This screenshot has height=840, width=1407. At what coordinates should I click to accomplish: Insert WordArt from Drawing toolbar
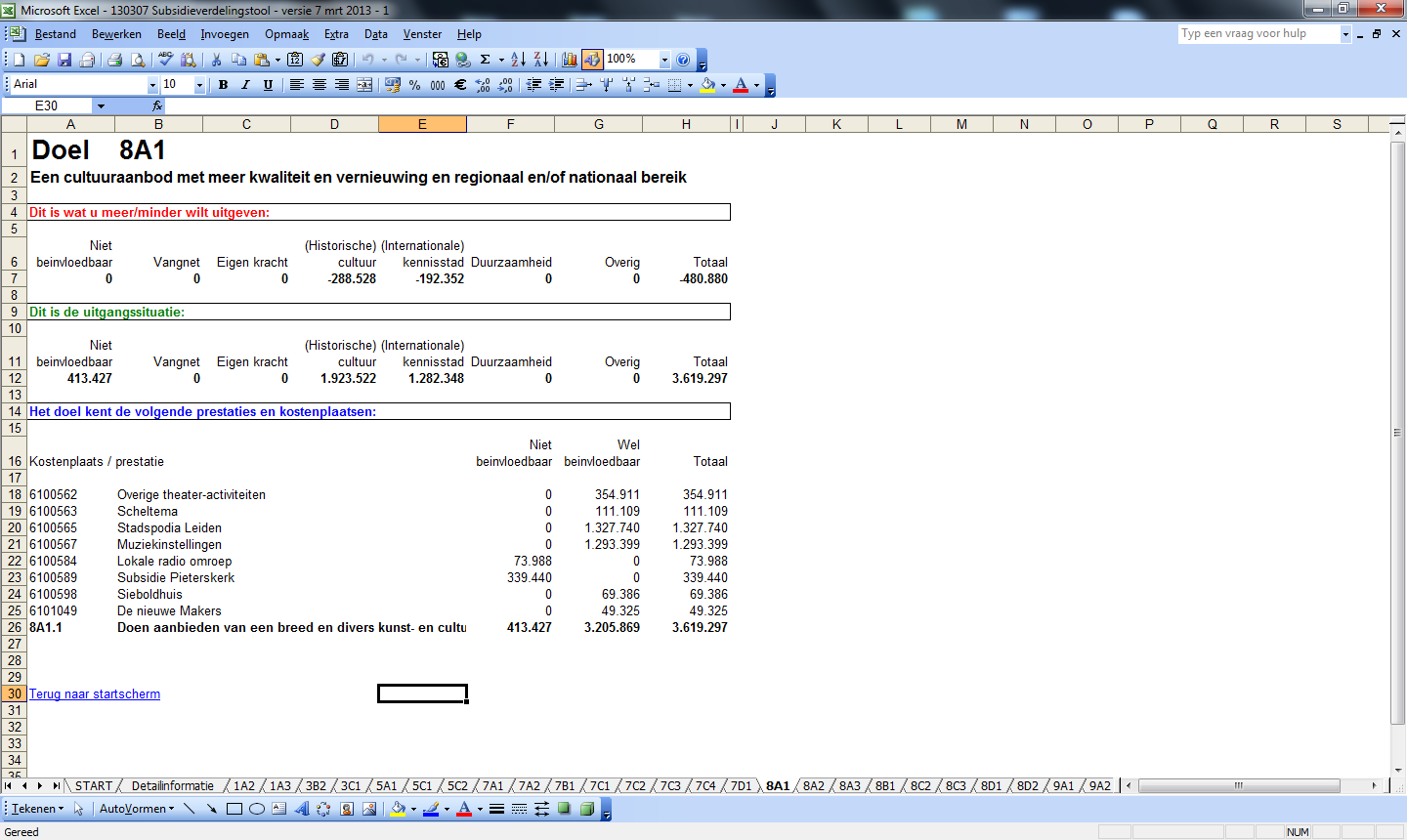(302, 809)
